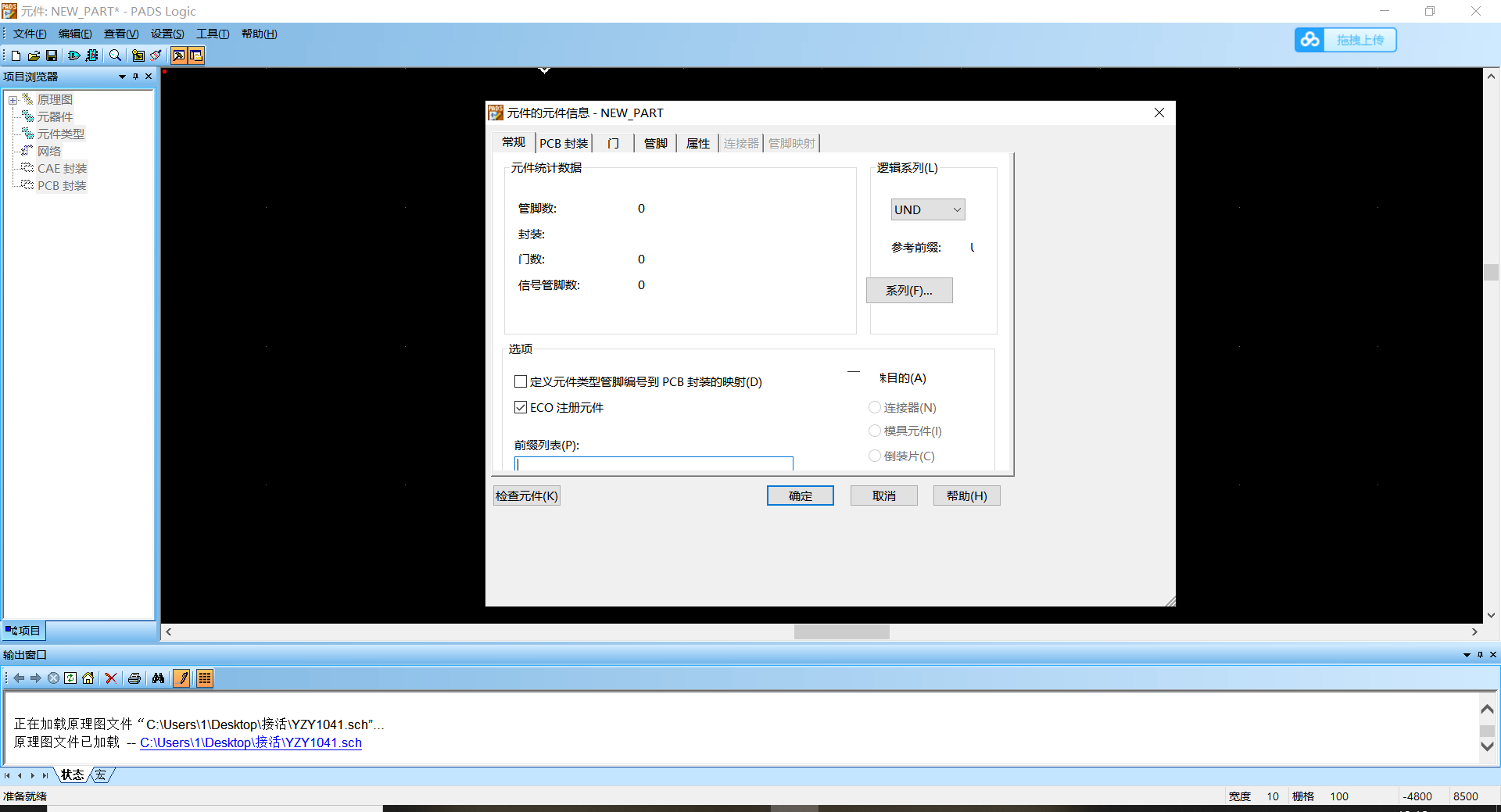Viewport: 1501px width, 812px height.
Task: Select 网络 in project tree
Action: [x=48, y=151]
